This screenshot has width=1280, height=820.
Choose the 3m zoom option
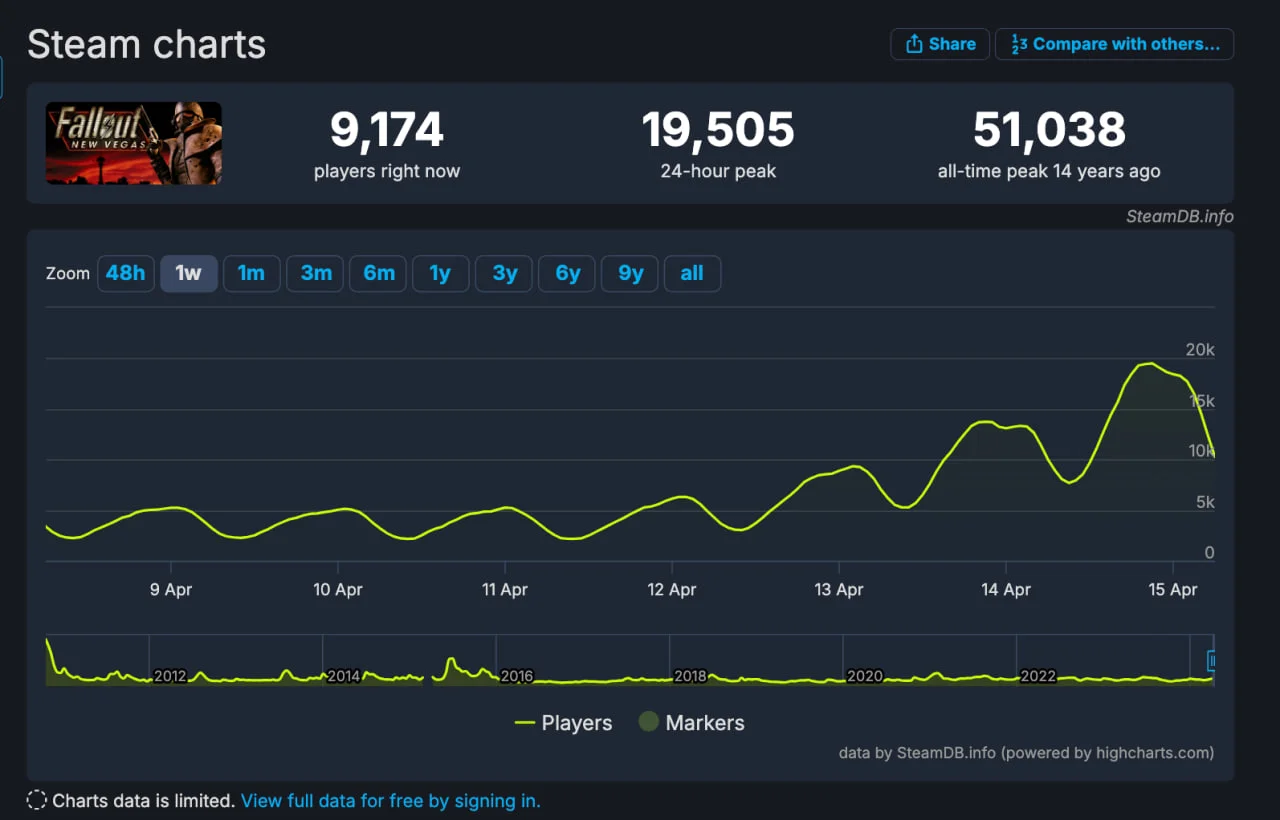pos(315,273)
